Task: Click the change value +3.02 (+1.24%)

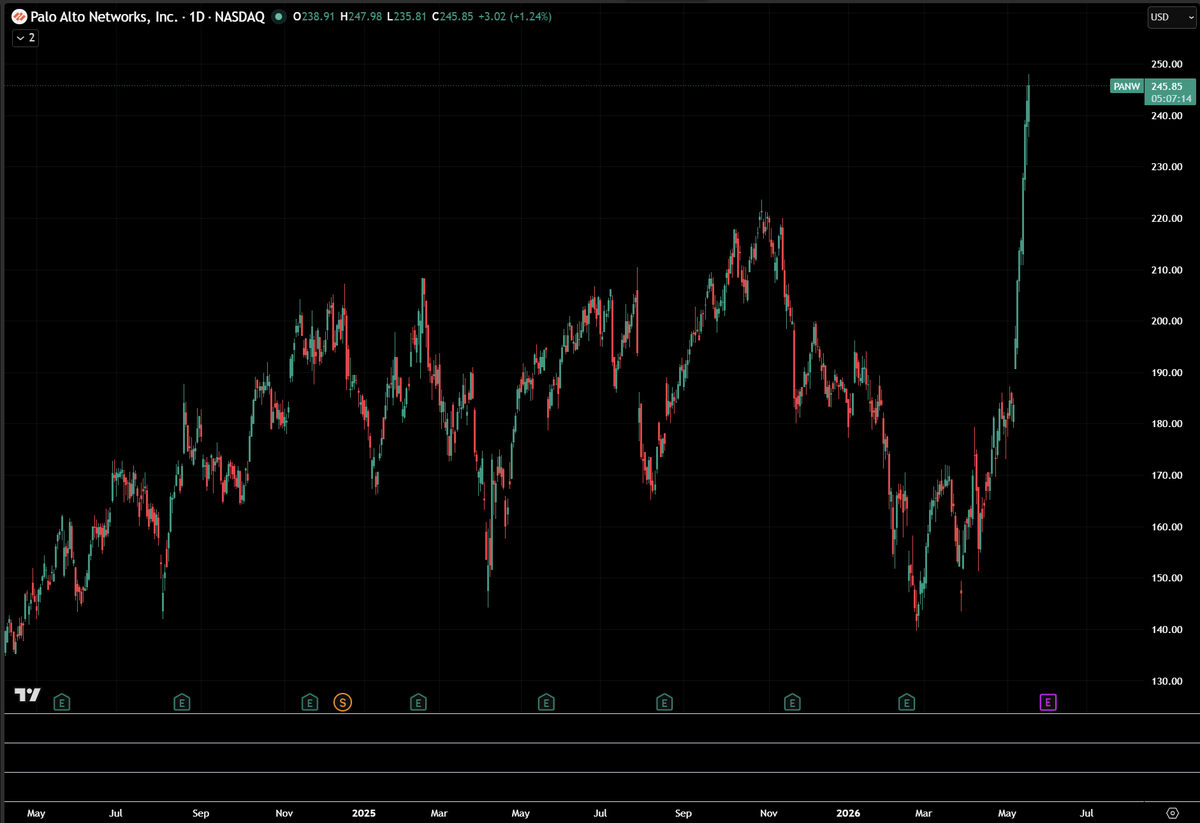Action: pyautogui.click(x=514, y=17)
